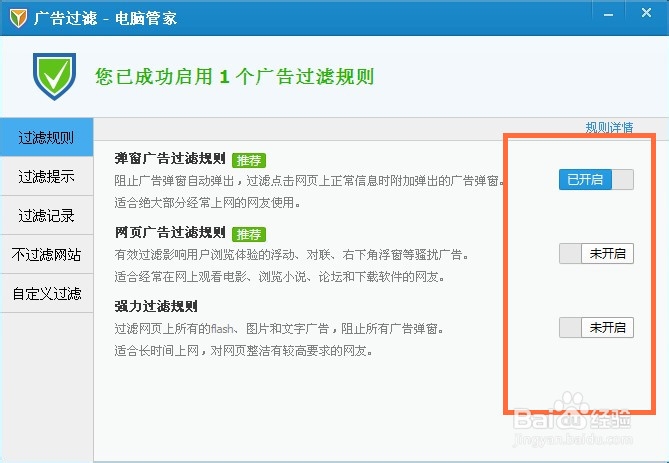The width and height of the screenshot is (669, 463).
Task: Click the text 适合长时间上网，对网页整洁有较高要求的网友
Action: click(244, 351)
